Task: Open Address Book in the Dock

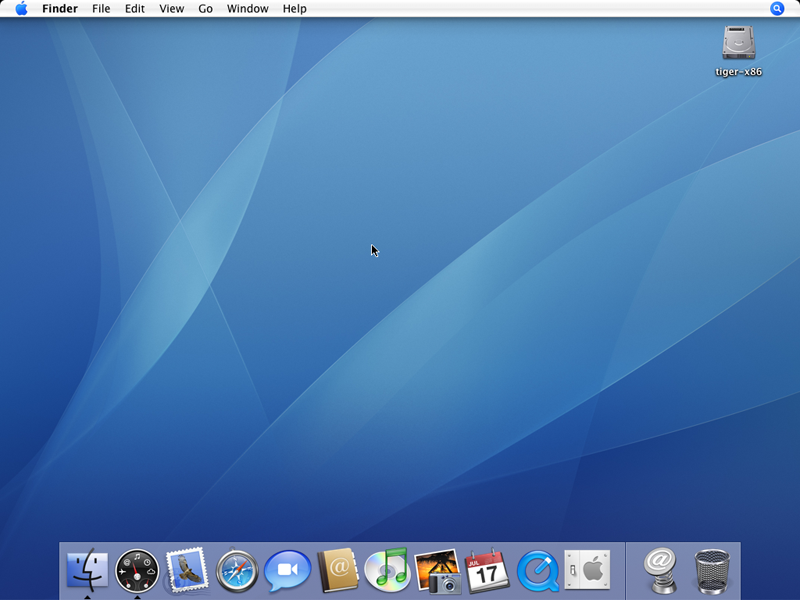Action: 337,571
